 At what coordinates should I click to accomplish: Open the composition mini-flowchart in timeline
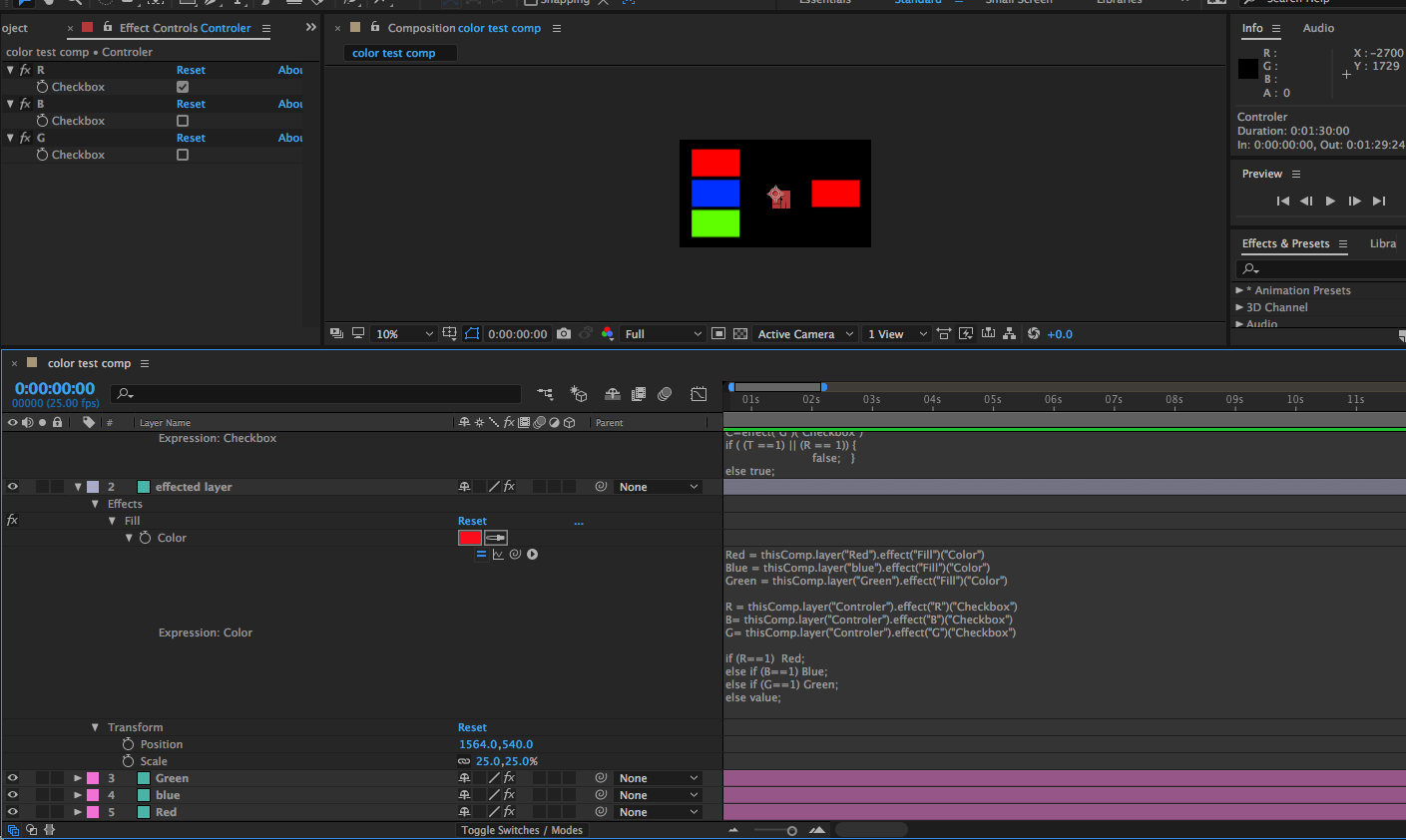click(545, 394)
